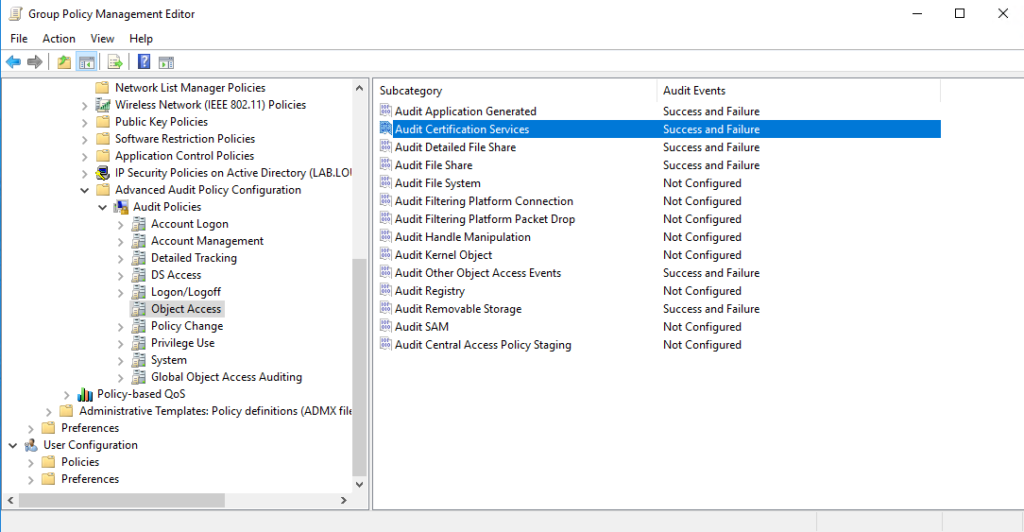
Task: Click the Audit SAM policy icon
Action: tap(386, 326)
